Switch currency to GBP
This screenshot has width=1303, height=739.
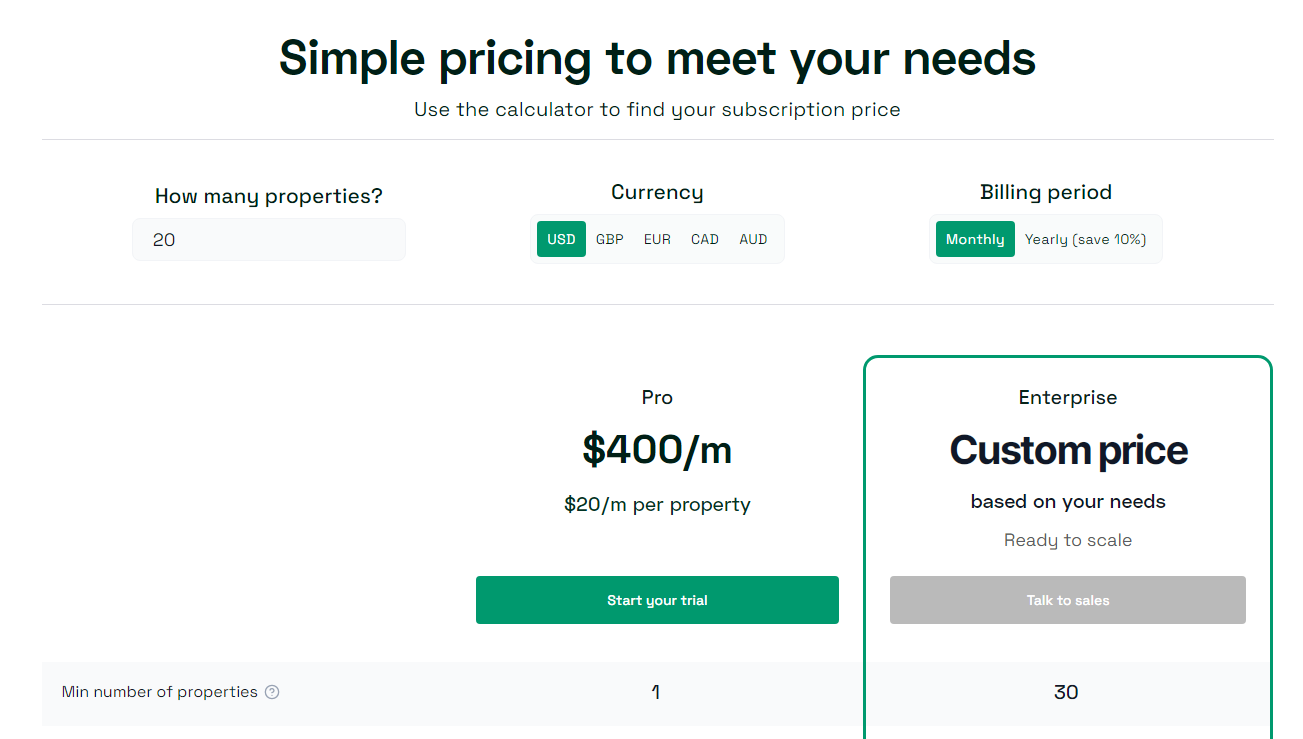tap(610, 239)
